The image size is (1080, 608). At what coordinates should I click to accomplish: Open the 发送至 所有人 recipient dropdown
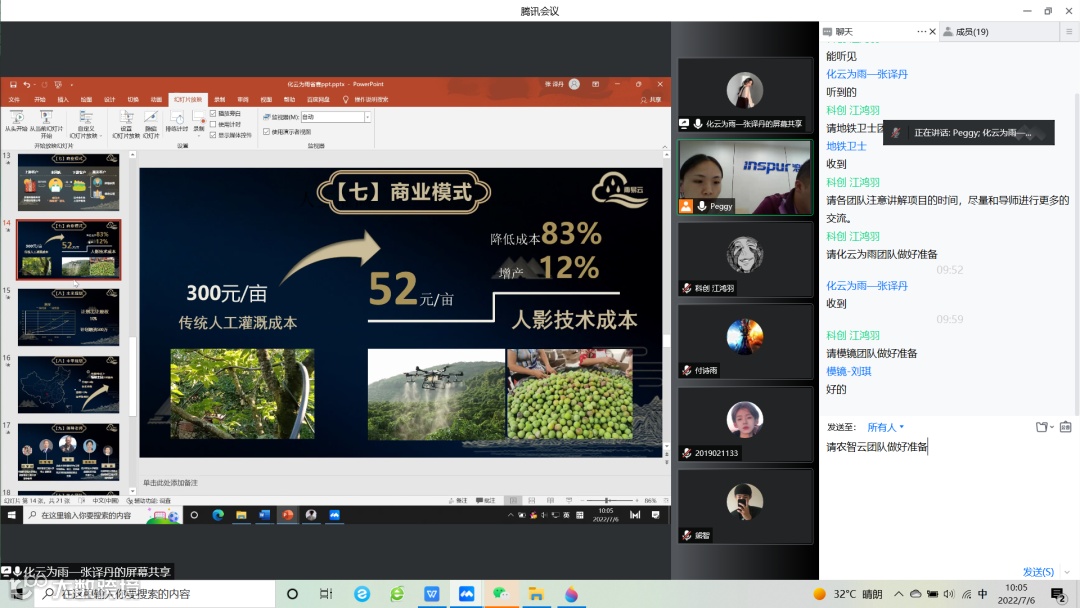pos(886,428)
